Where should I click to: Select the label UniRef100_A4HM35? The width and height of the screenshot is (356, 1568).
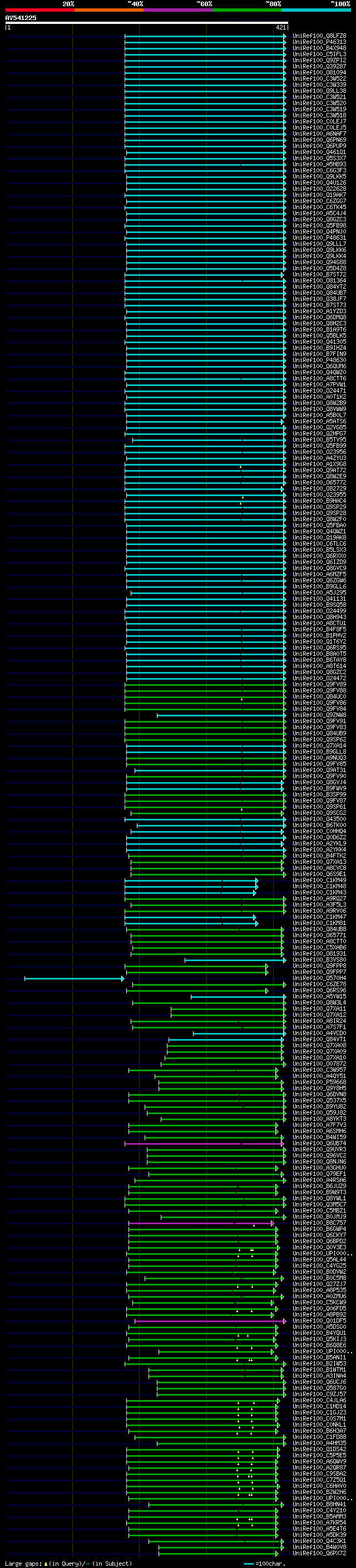click(319, 1443)
